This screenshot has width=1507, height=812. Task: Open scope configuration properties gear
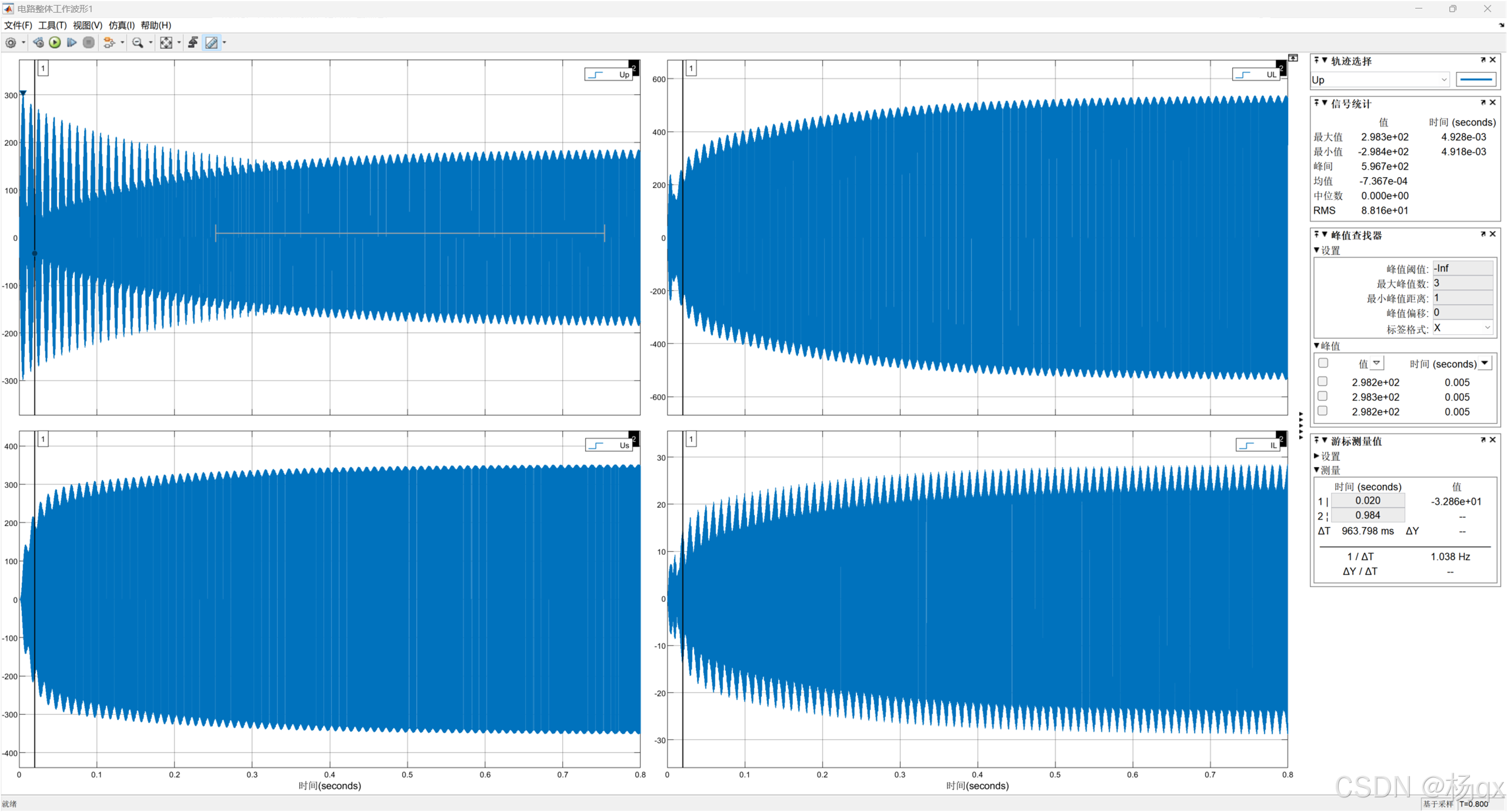tap(11, 42)
